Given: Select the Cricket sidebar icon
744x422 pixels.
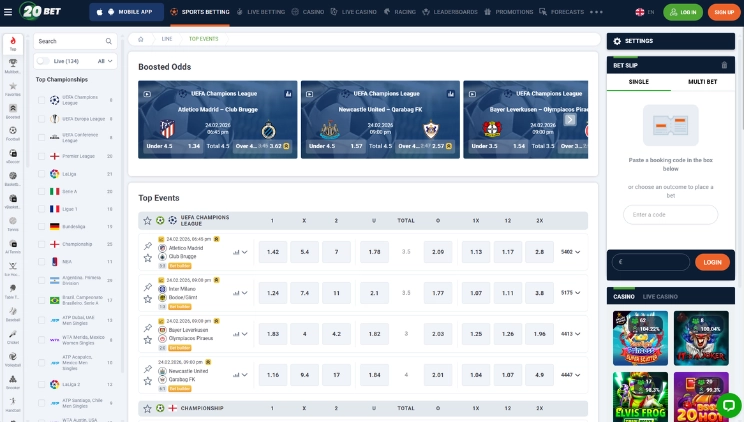Looking at the screenshot, I should coord(13,337).
